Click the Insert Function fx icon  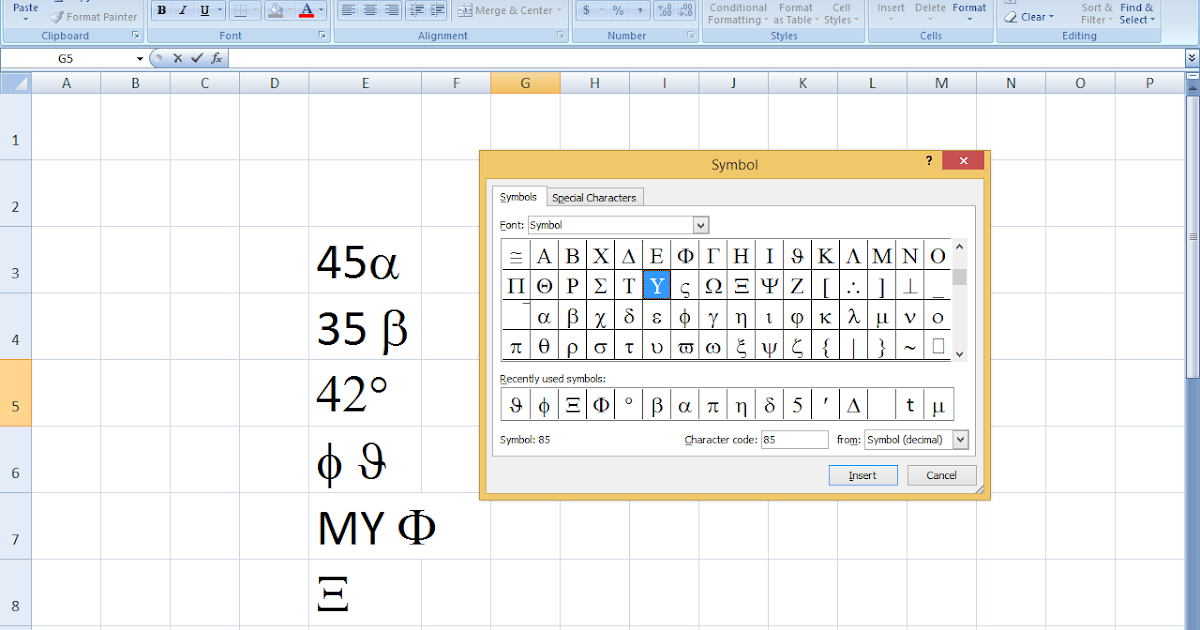(217, 58)
